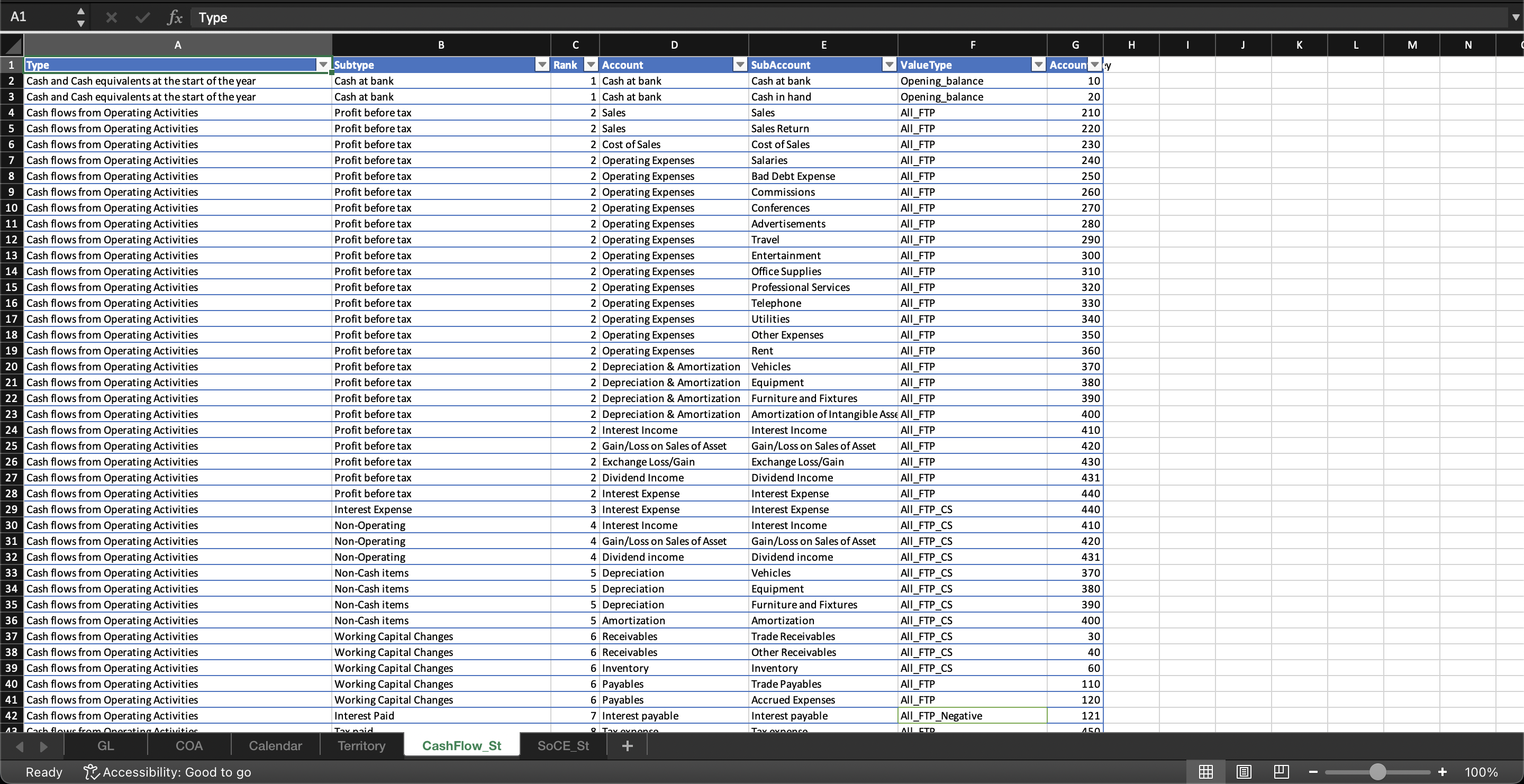The height and width of the screenshot is (784, 1524).
Task: Click the 'Interest Paid' subtype cell
Action: coord(441,715)
